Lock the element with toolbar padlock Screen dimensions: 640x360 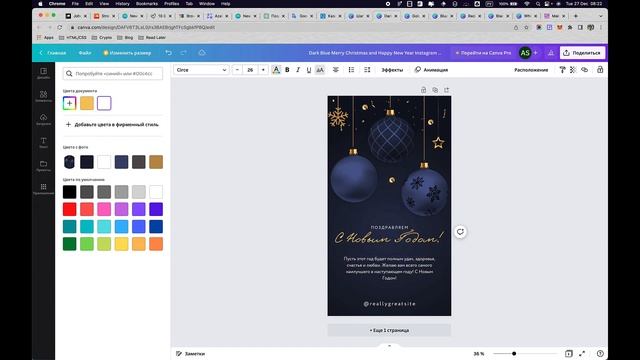click(600, 70)
